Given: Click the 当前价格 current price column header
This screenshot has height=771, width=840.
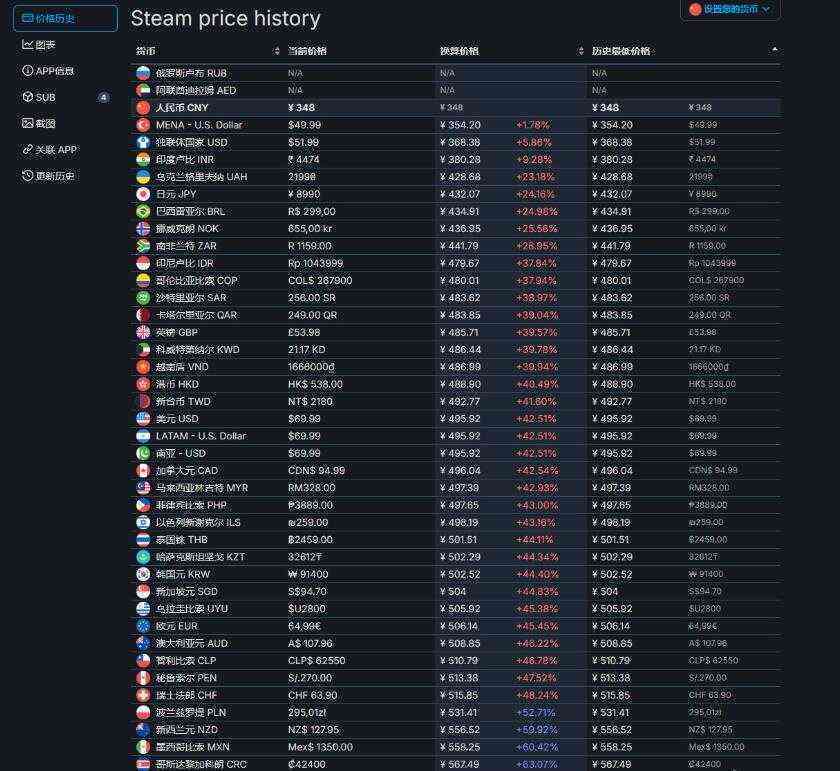Looking at the screenshot, I should pos(307,51).
